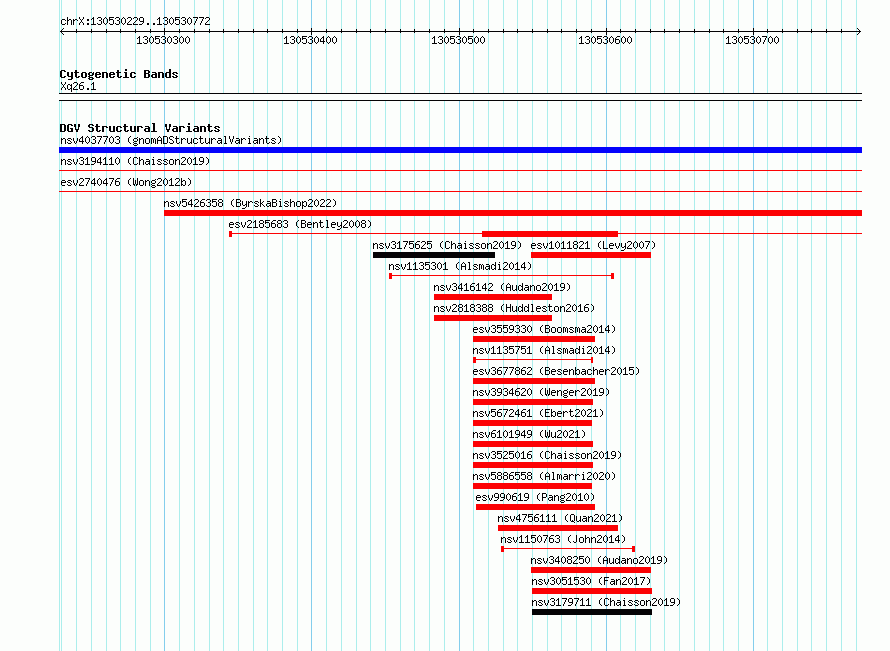Click ruler position 130530700
The height and width of the screenshot is (651, 890).
coord(752,40)
